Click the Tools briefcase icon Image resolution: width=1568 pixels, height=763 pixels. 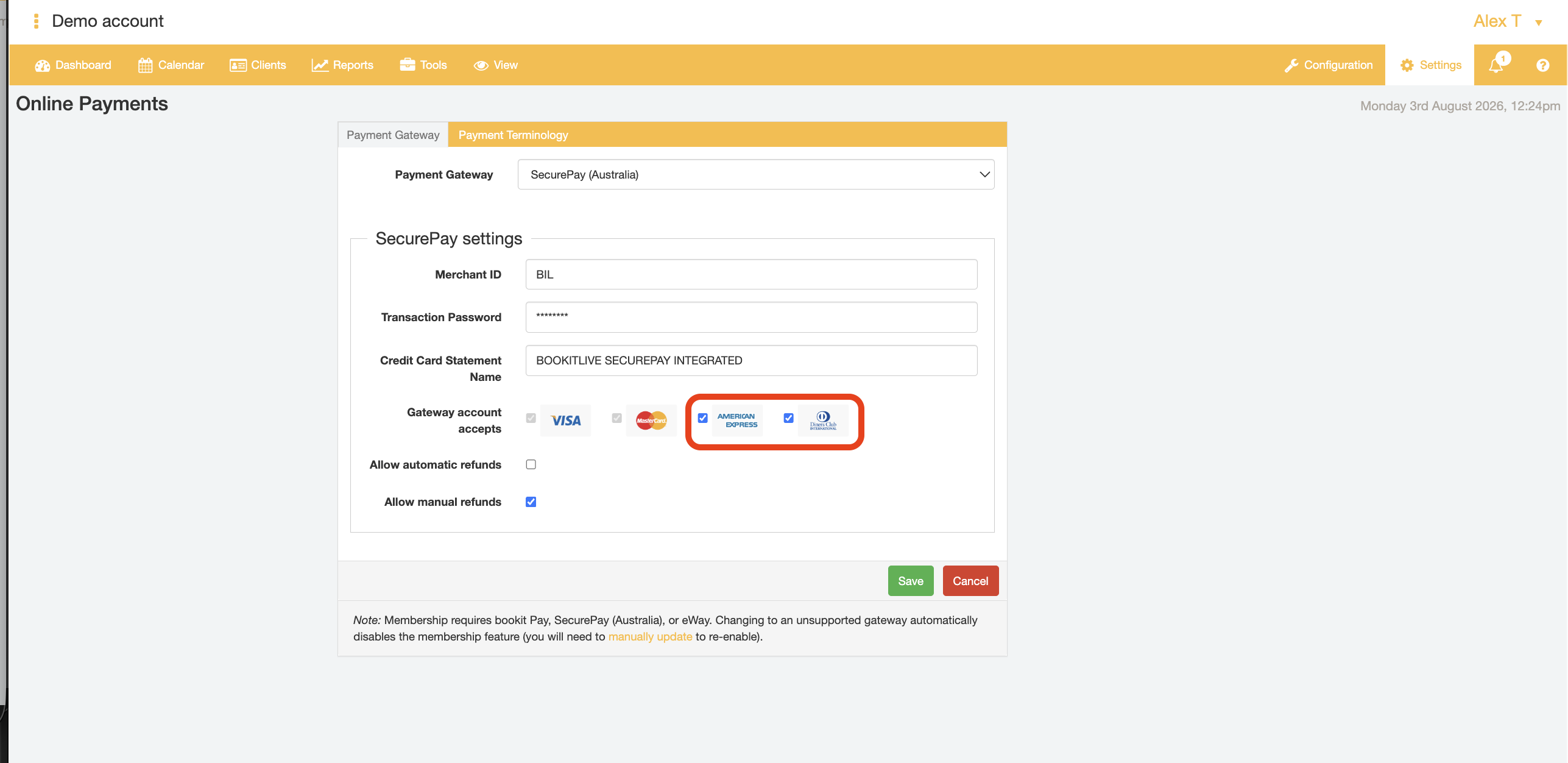coord(407,65)
